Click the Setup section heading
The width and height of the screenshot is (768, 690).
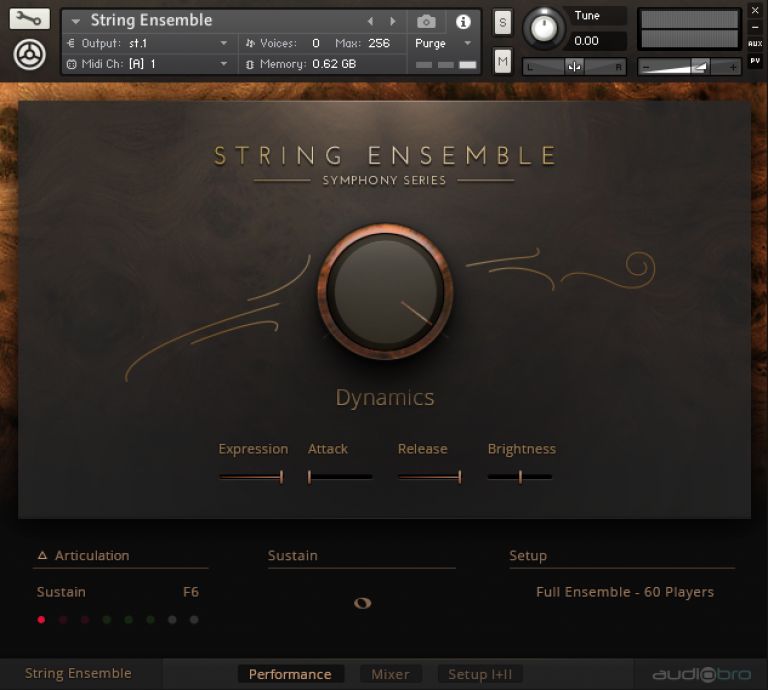528,555
